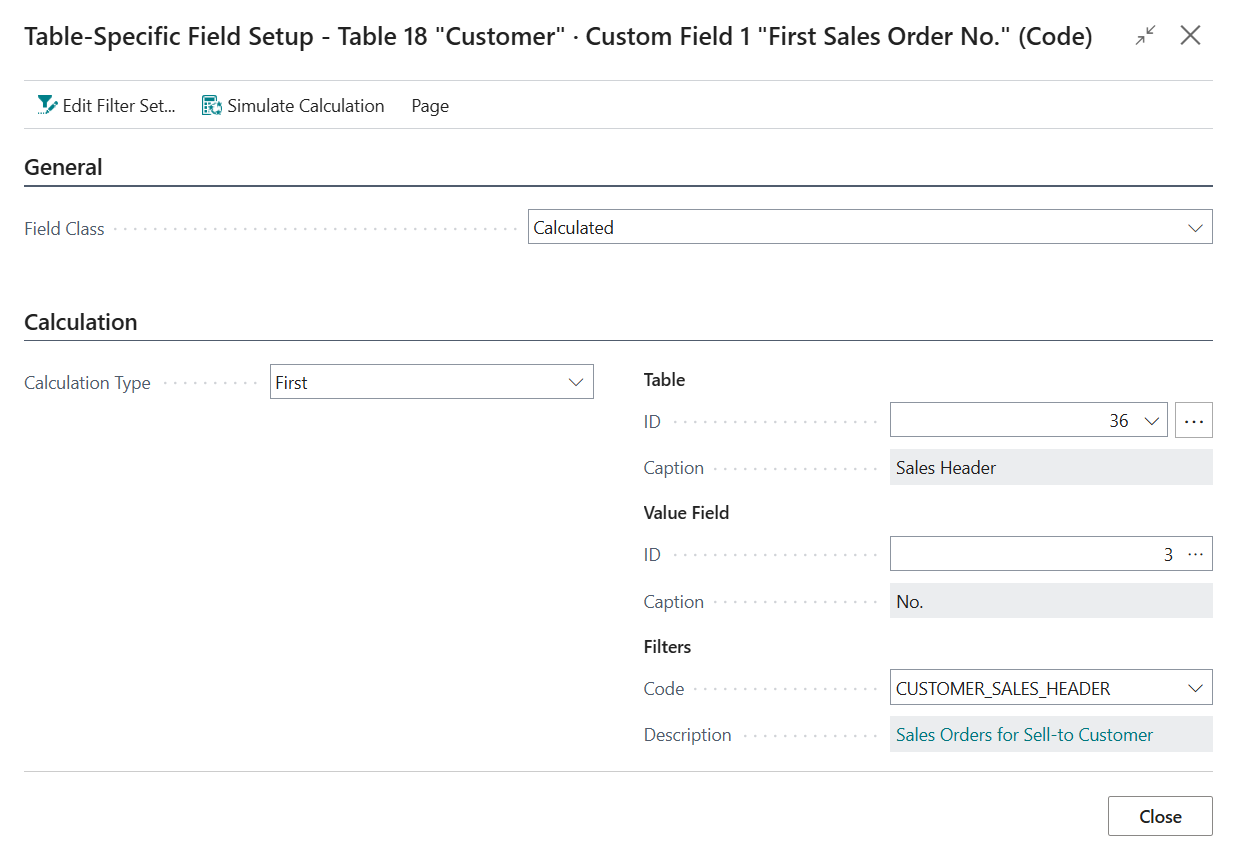
Task: Click the shrink window arrows icon
Action: click(1145, 36)
